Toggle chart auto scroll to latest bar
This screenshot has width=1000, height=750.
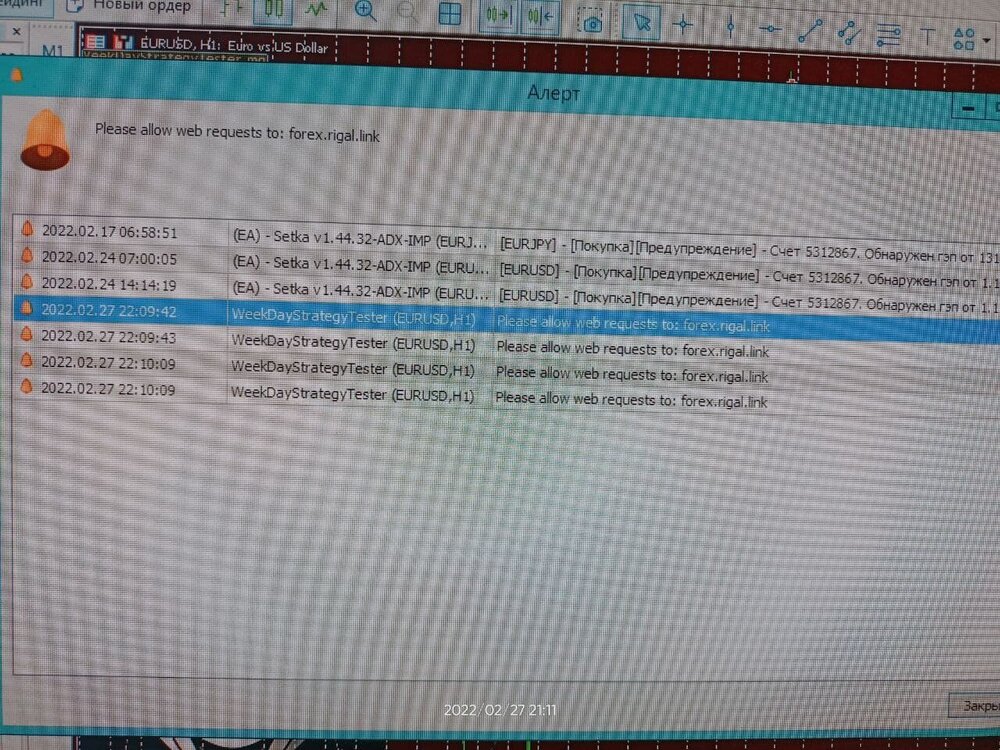497,15
